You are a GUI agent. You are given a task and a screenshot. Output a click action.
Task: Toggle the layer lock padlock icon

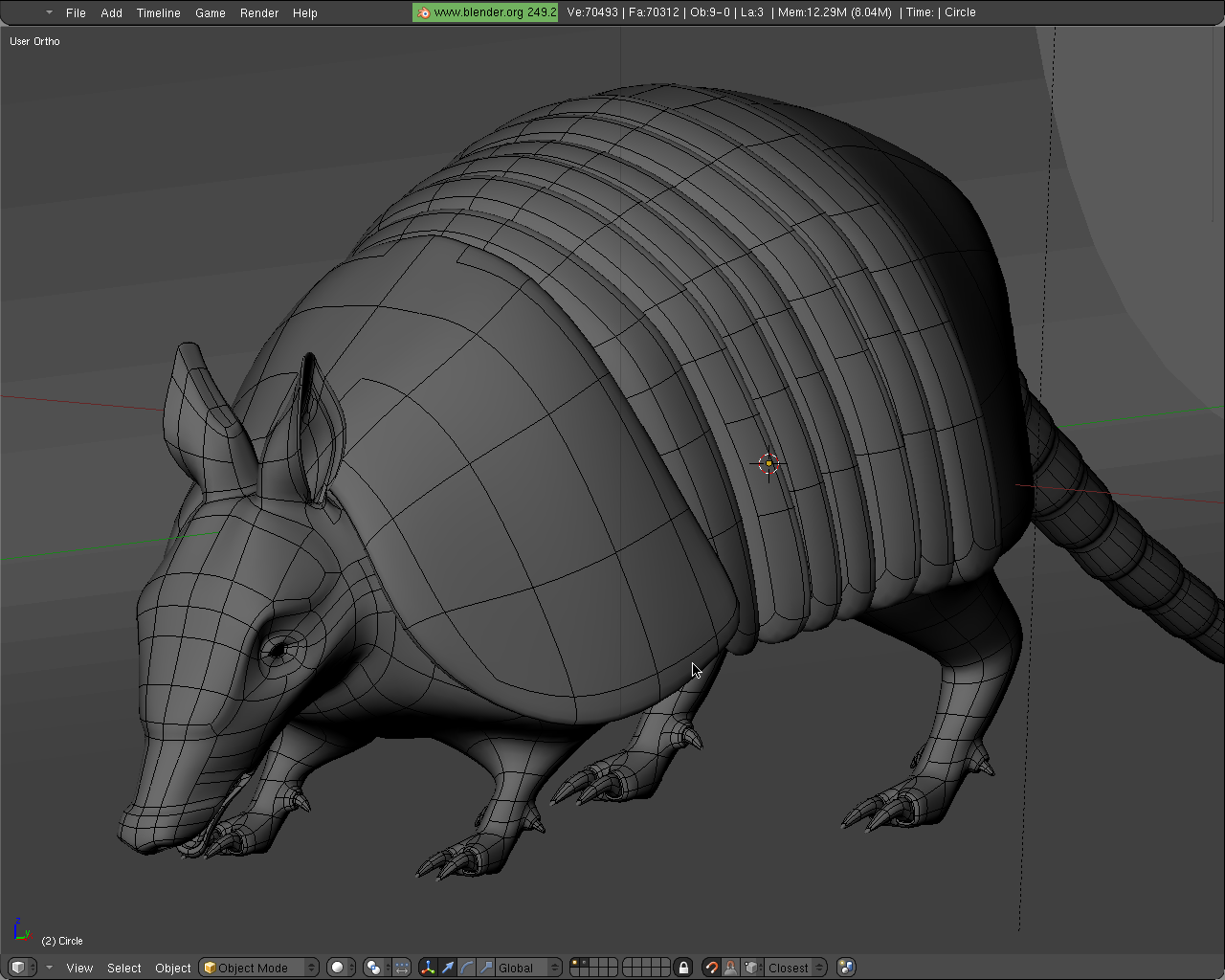[x=683, y=968]
